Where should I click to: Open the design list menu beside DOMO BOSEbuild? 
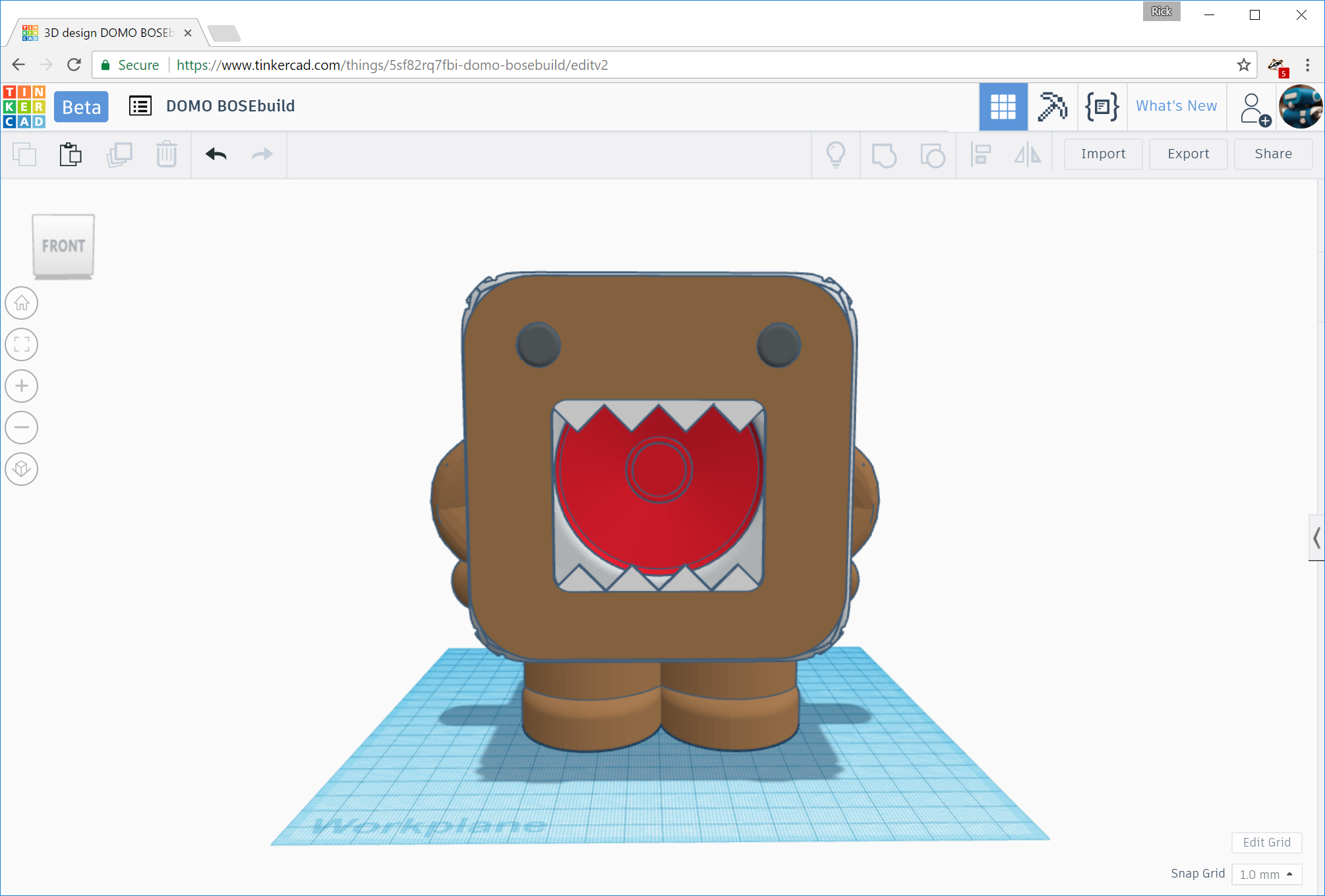[140, 105]
